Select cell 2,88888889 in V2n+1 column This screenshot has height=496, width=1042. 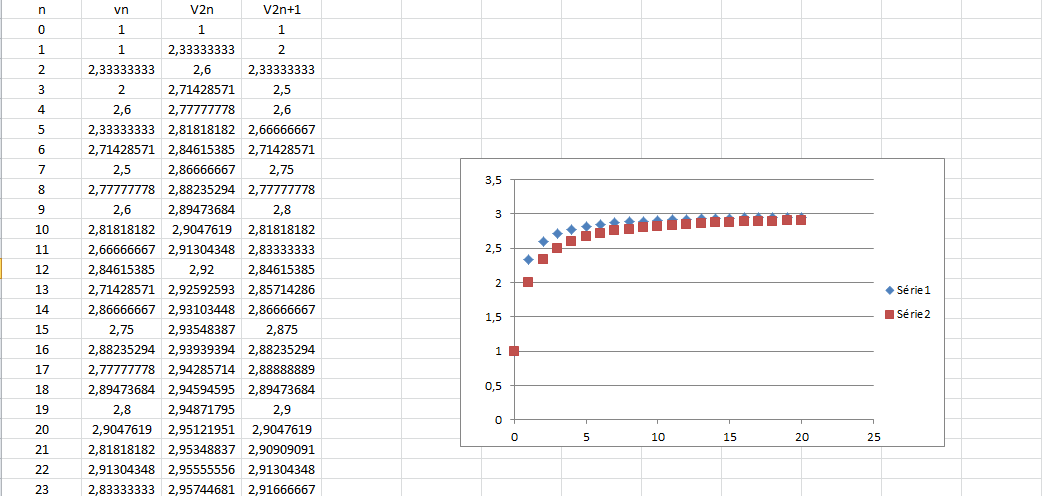coord(281,369)
